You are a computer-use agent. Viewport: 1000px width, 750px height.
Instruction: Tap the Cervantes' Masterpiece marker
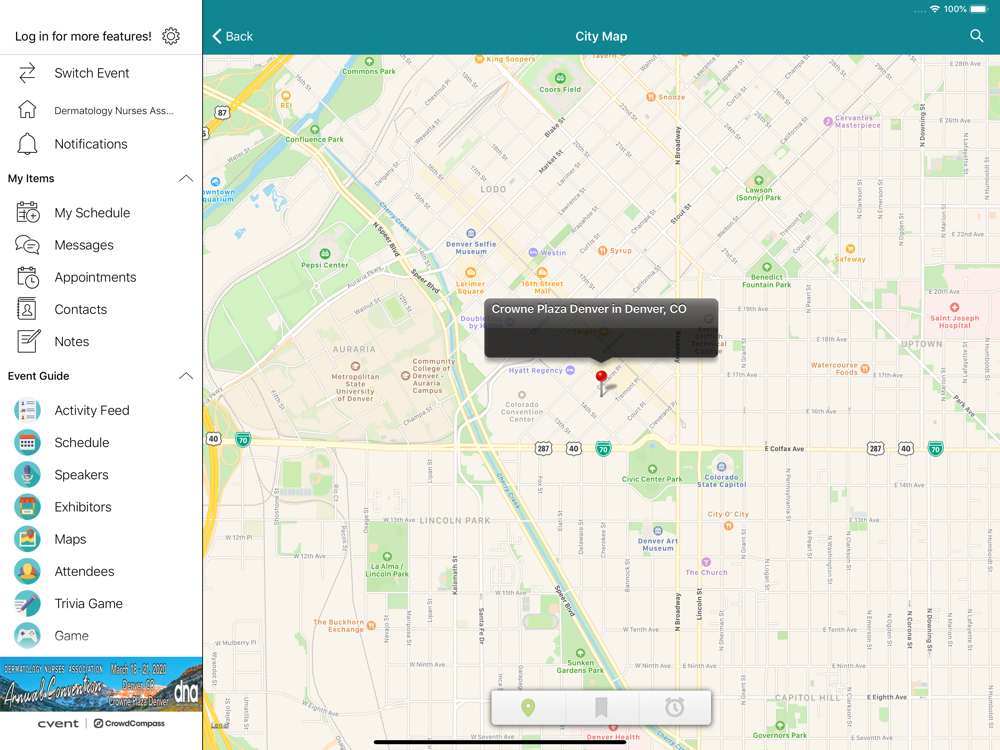tap(828, 121)
